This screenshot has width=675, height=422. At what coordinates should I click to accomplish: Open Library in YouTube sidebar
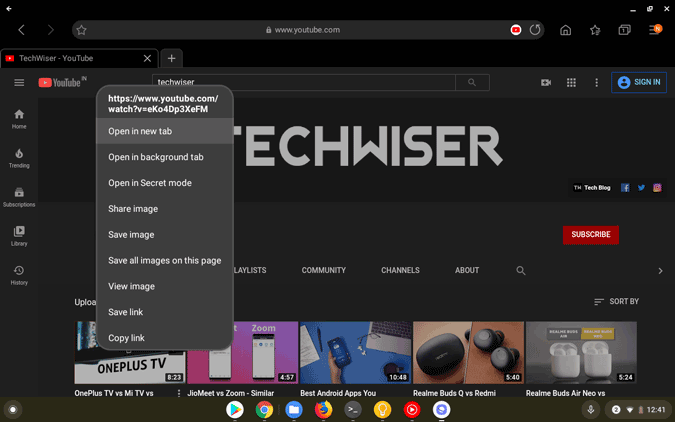[x=19, y=236]
